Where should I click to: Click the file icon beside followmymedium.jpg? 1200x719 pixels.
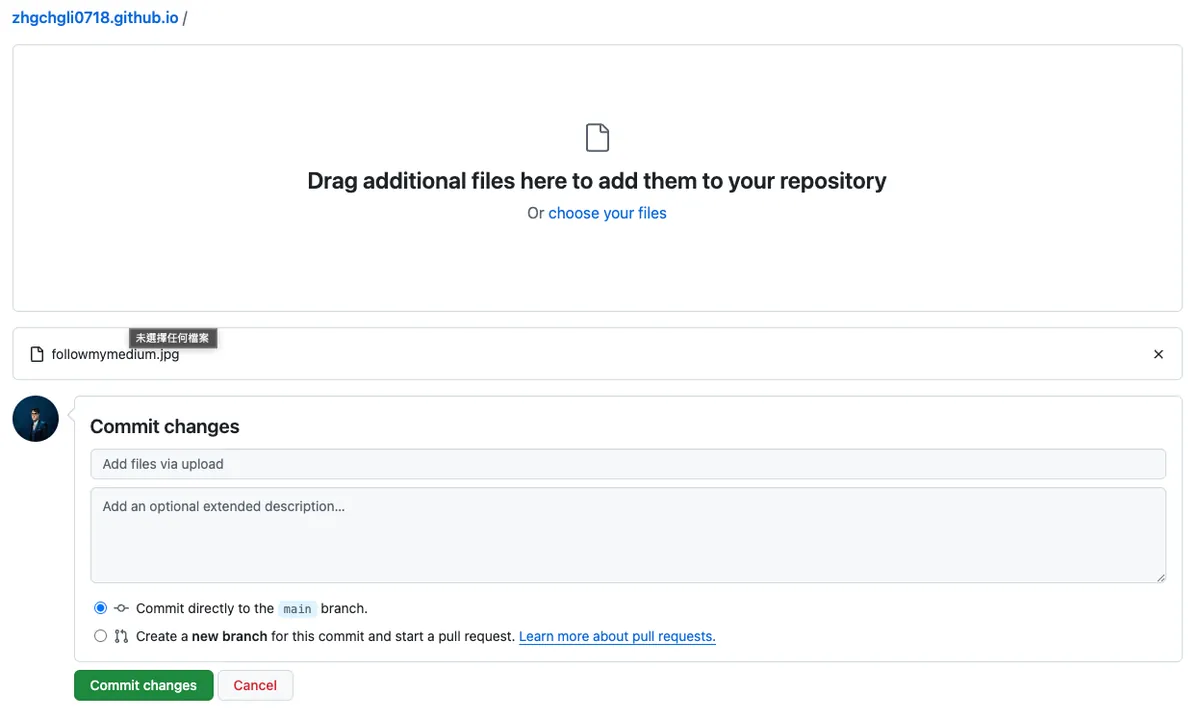[37, 354]
